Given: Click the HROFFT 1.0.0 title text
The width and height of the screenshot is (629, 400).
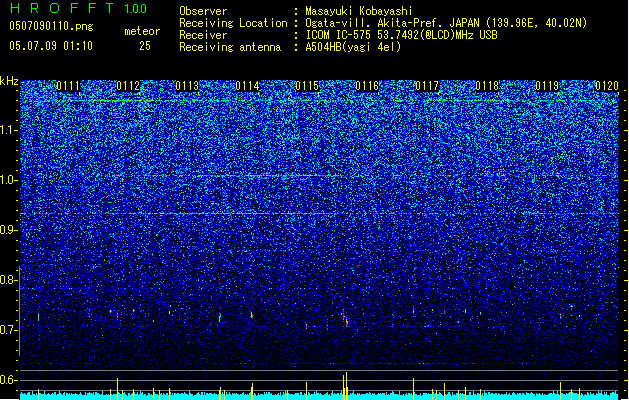Looking at the screenshot, I should 78,8.
